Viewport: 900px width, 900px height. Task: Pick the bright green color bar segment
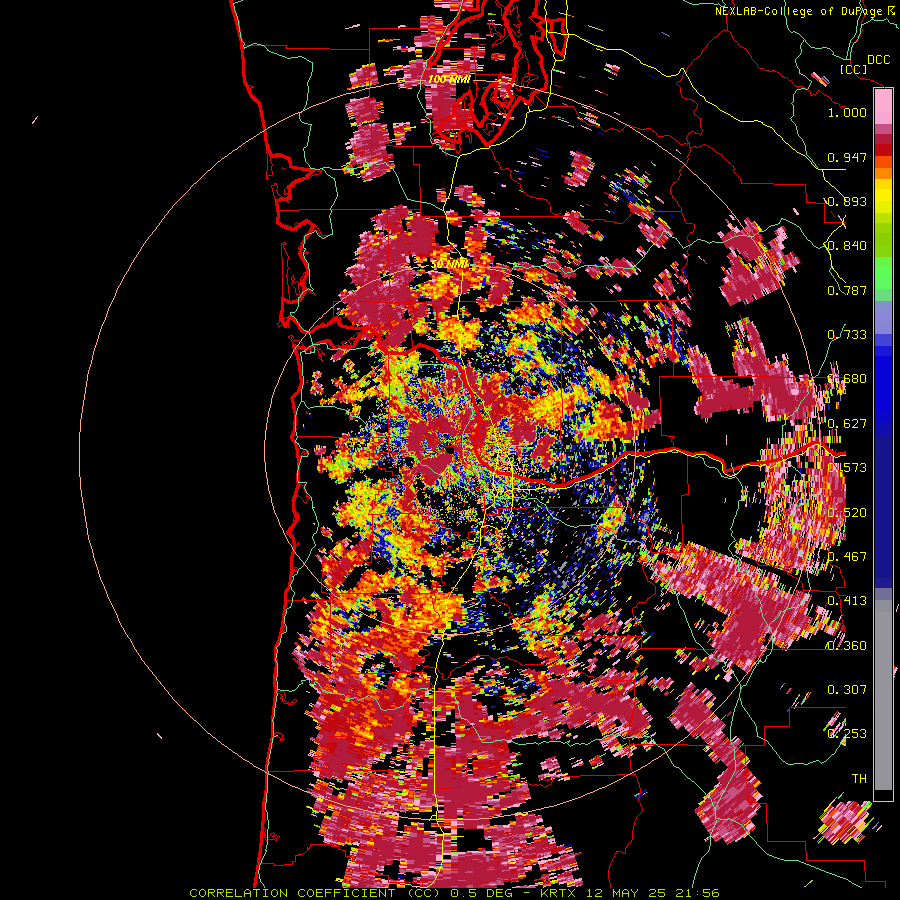883,272
